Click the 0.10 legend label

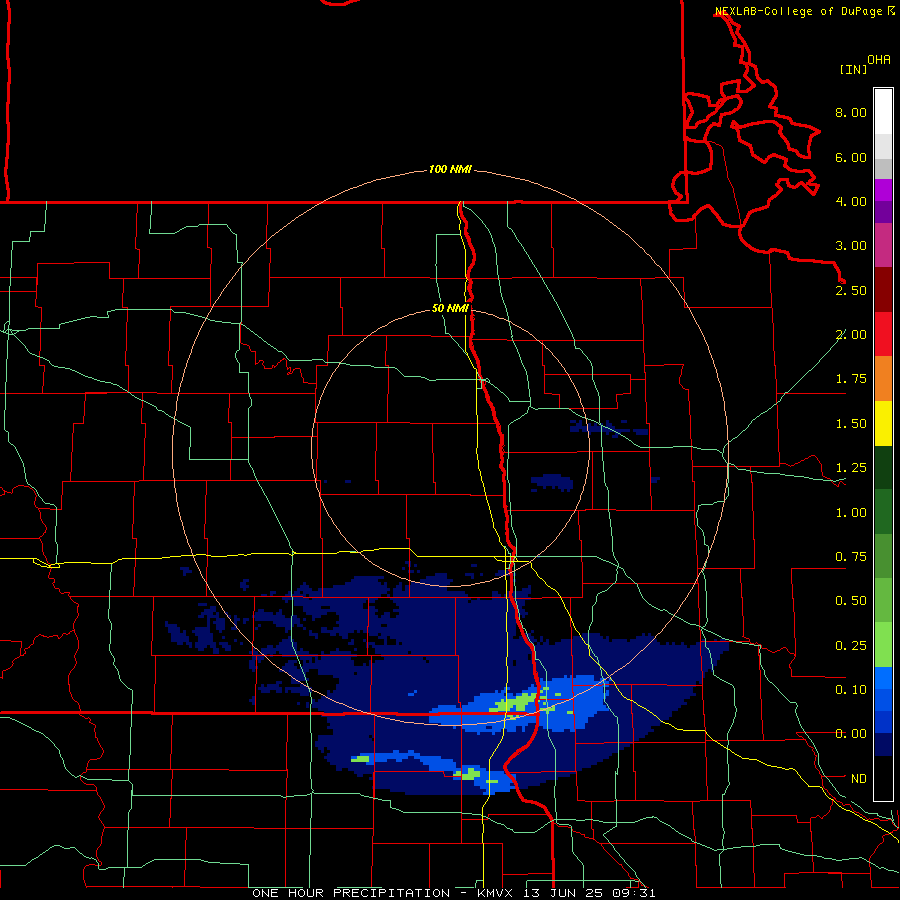(851, 690)
